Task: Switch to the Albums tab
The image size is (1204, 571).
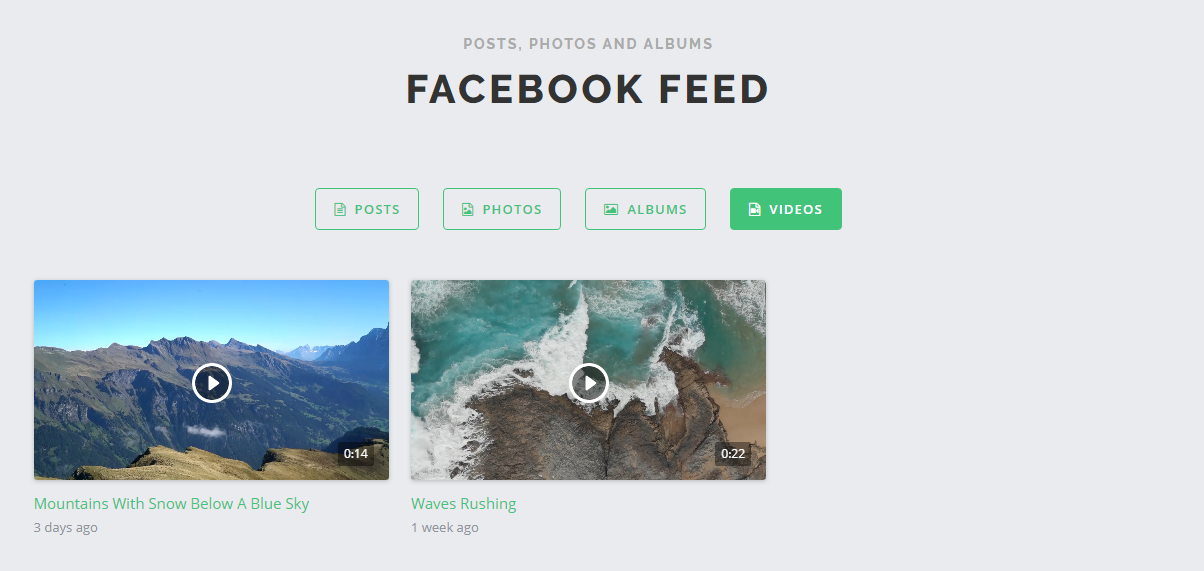Action: [645, 209]
